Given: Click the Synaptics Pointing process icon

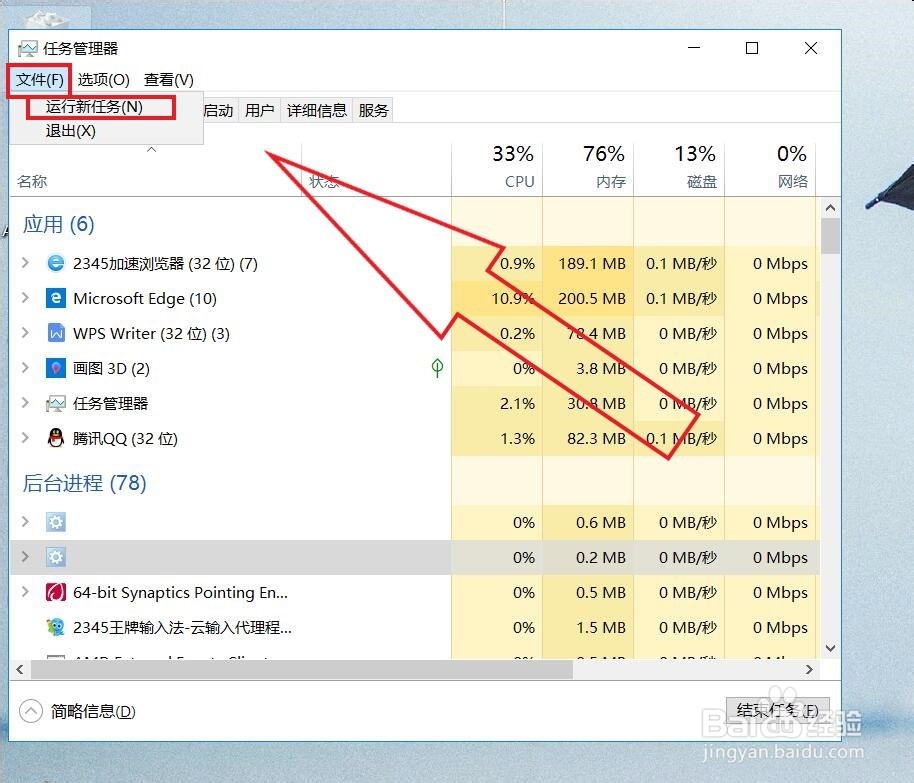Looking at the screenshot, I should coord(55,592).
